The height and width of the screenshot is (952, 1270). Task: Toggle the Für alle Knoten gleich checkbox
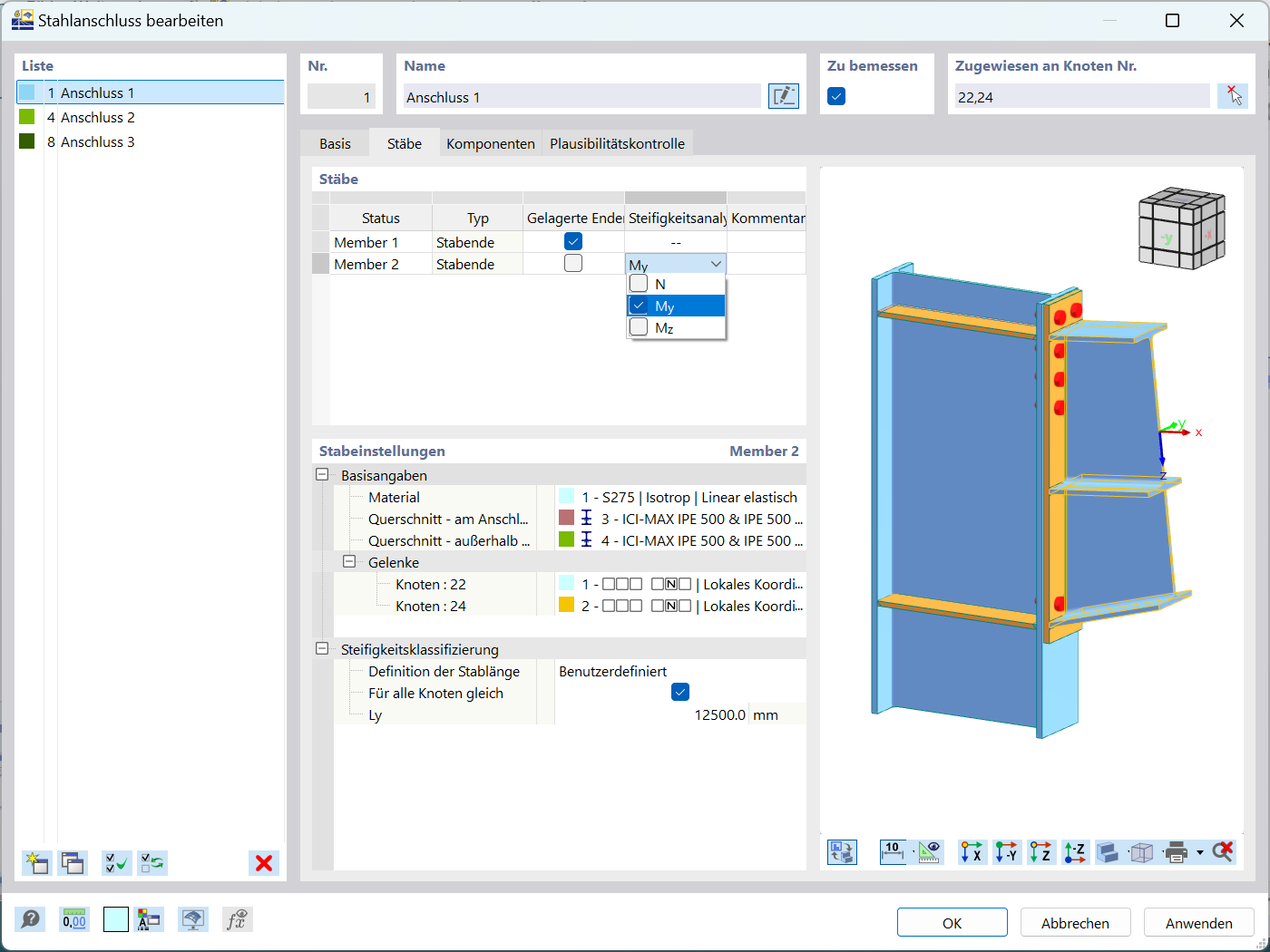(680, 693)
